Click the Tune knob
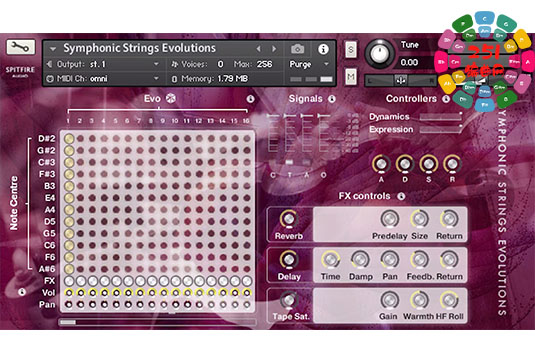Screen dimensions: 535x363 coord(379,53)
